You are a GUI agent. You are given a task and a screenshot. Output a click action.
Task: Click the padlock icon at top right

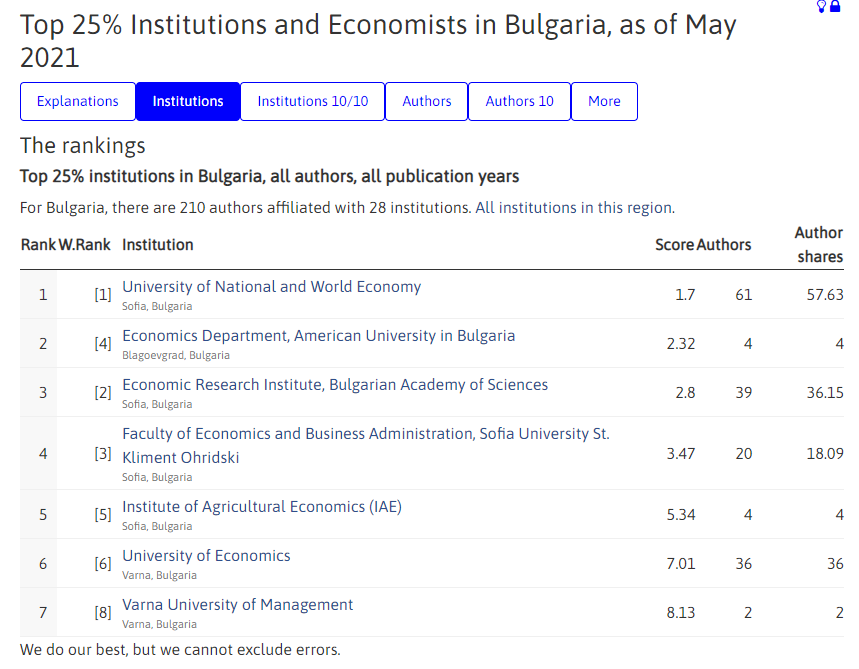click(835, 7)
